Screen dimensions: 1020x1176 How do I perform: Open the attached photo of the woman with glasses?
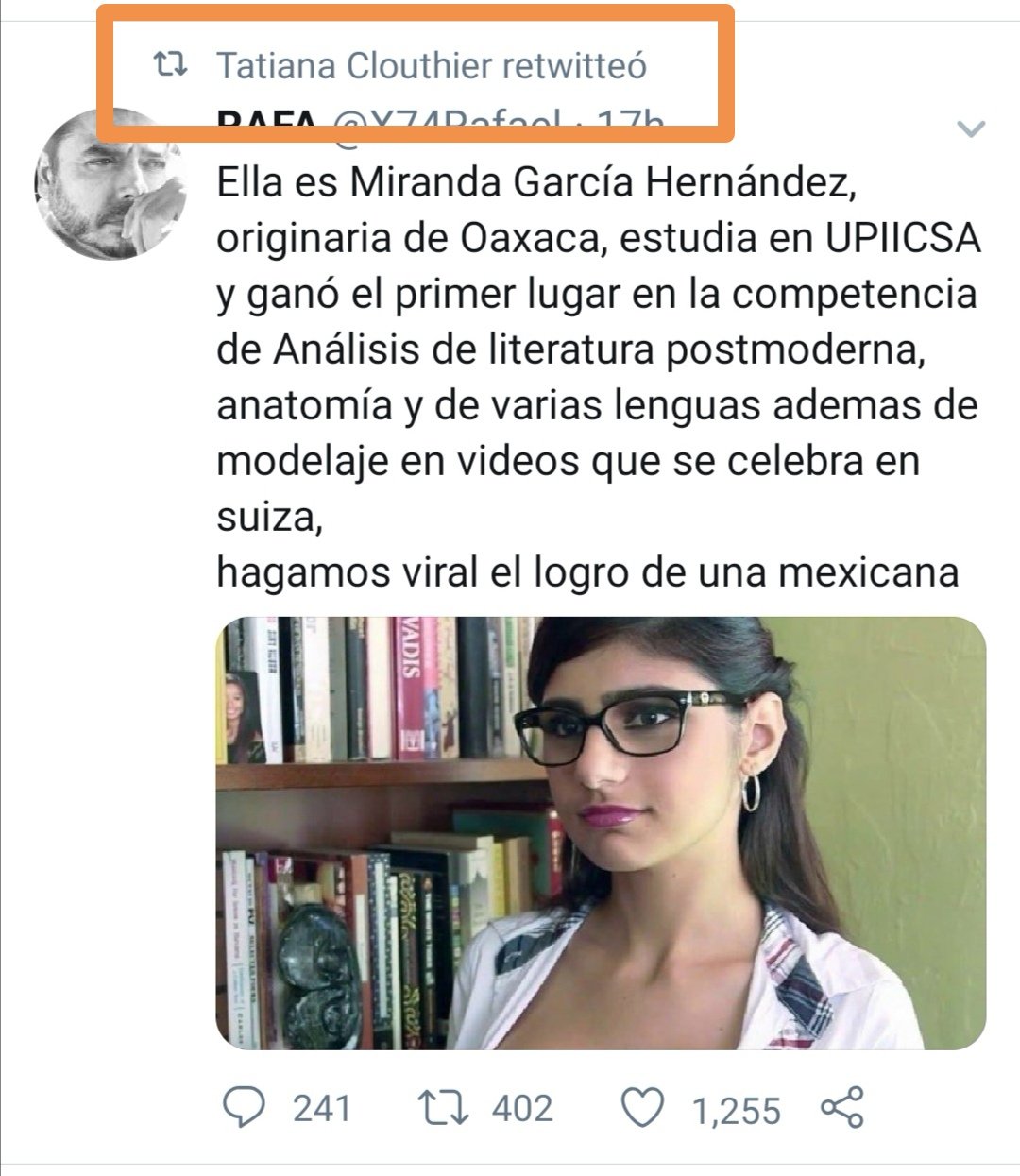[x=601, y=833]
